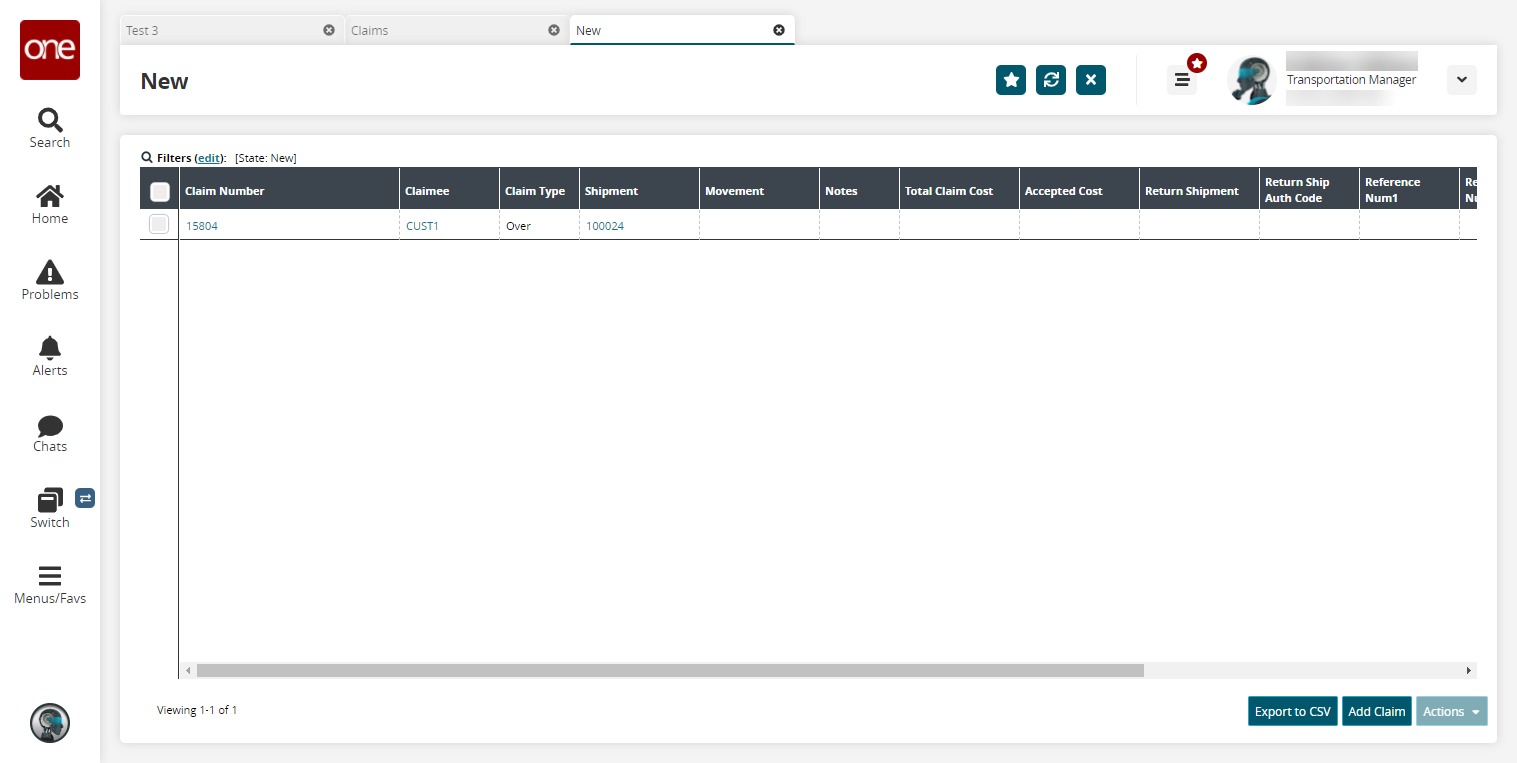The image size is (1517, 763).
Task: Open shipment 100024 link
Action: click(x=605, y=226)
